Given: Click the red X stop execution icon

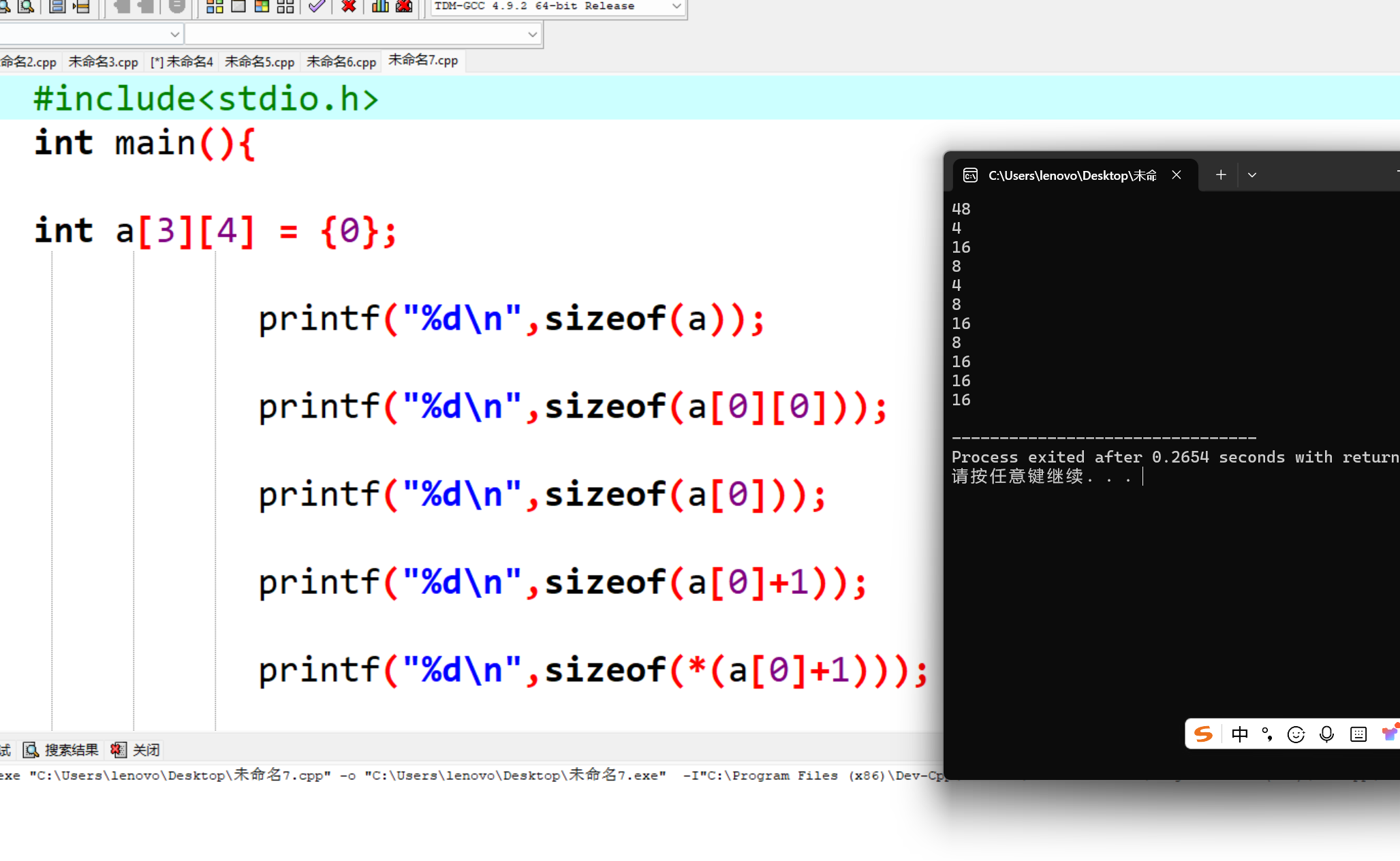Looking at the screenshot, I should click(x=349, y=7).
